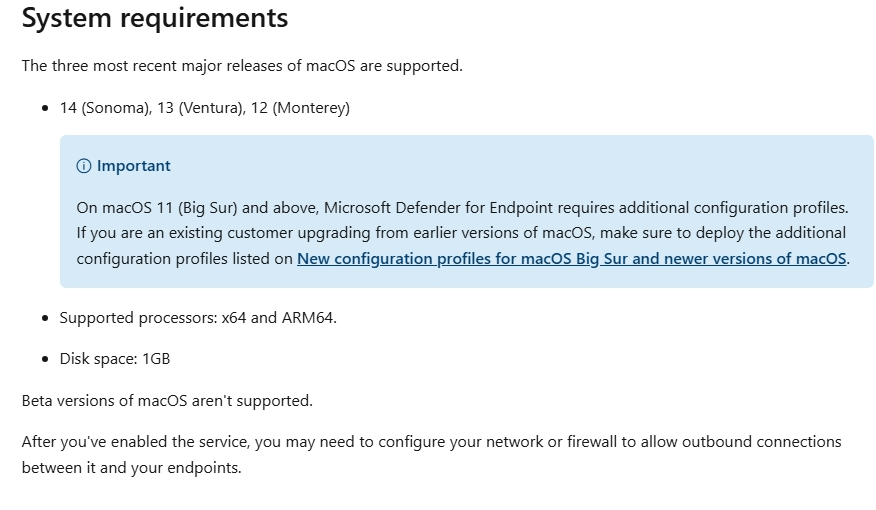Viewport: 876px width, 510px height.
Task: Click the words between it and your endpoints
Action: pyautogui.click(x=131, y=468)
